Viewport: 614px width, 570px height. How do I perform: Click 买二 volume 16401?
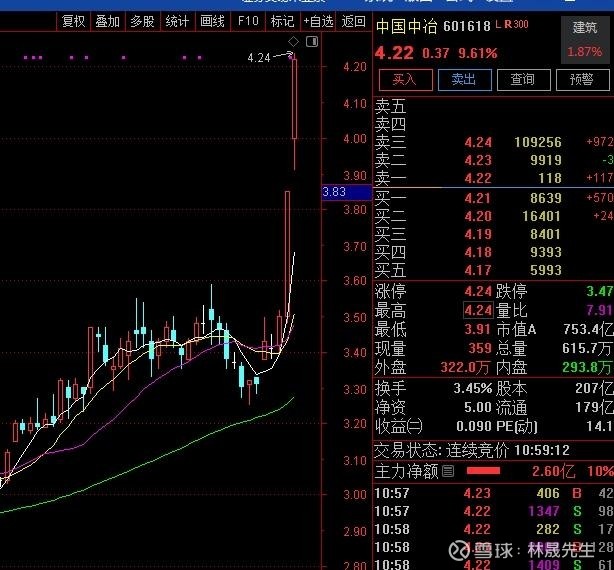point(542,216)
